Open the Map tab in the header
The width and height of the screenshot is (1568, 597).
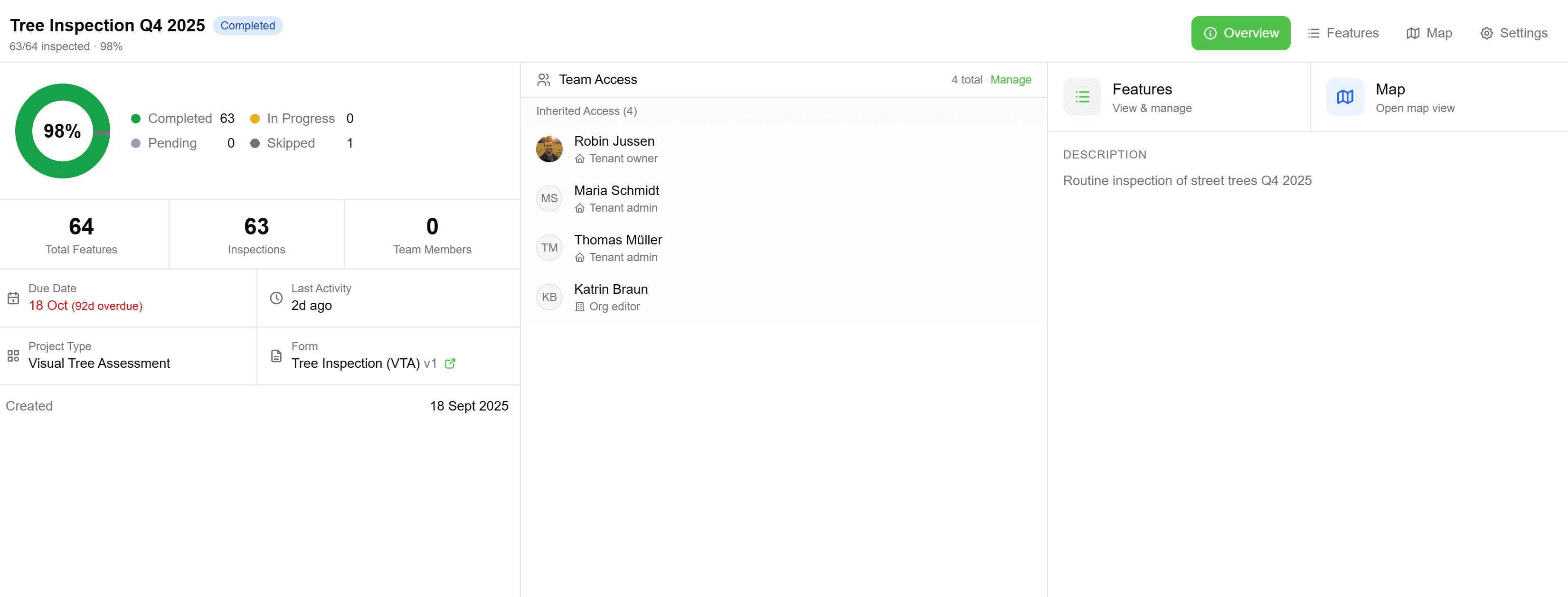tap(1428, 33)
